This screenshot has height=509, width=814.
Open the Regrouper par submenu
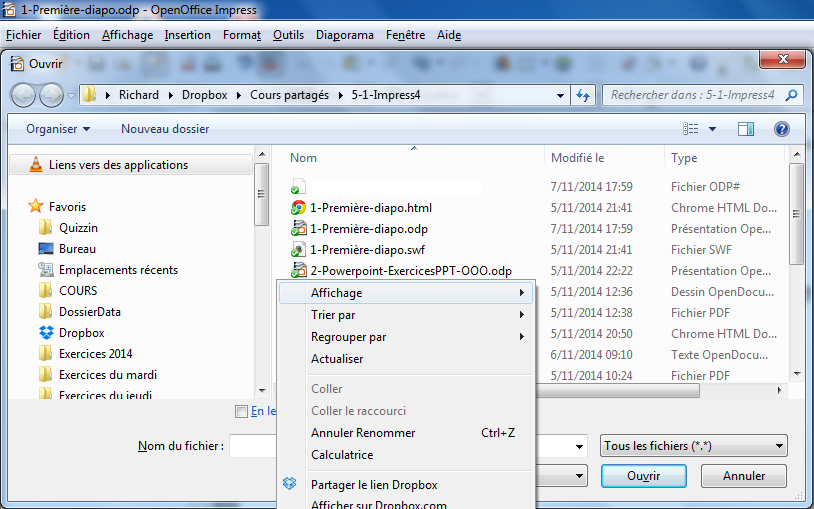(x=405, y=337)
